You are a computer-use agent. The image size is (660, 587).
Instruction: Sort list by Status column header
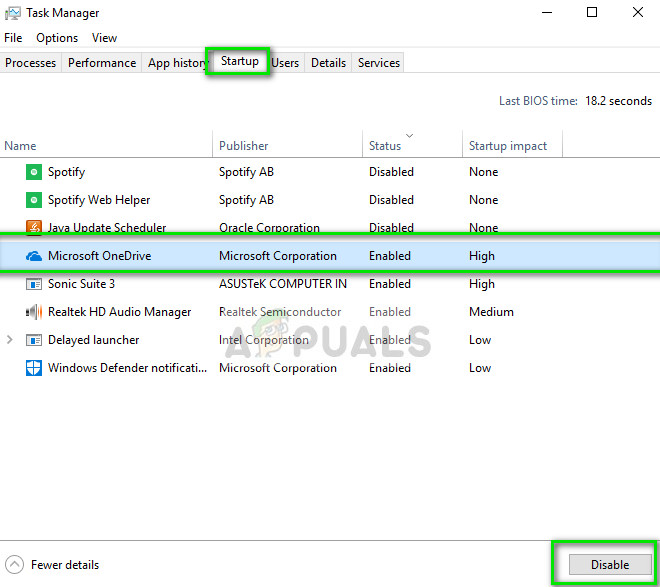385,146
